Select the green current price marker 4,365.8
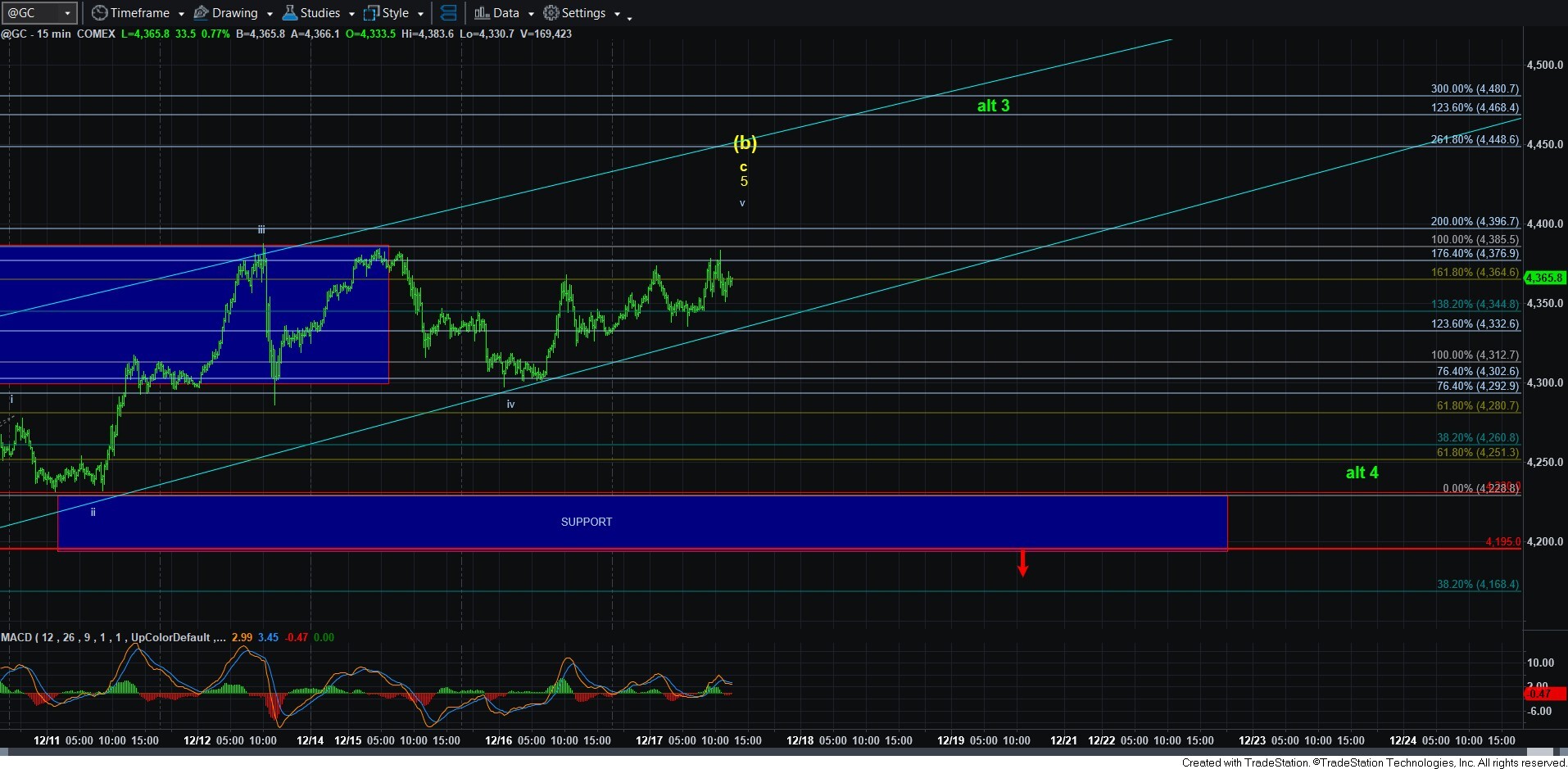The width and height of the screenshot is (1568, 769). point(1544,278)
